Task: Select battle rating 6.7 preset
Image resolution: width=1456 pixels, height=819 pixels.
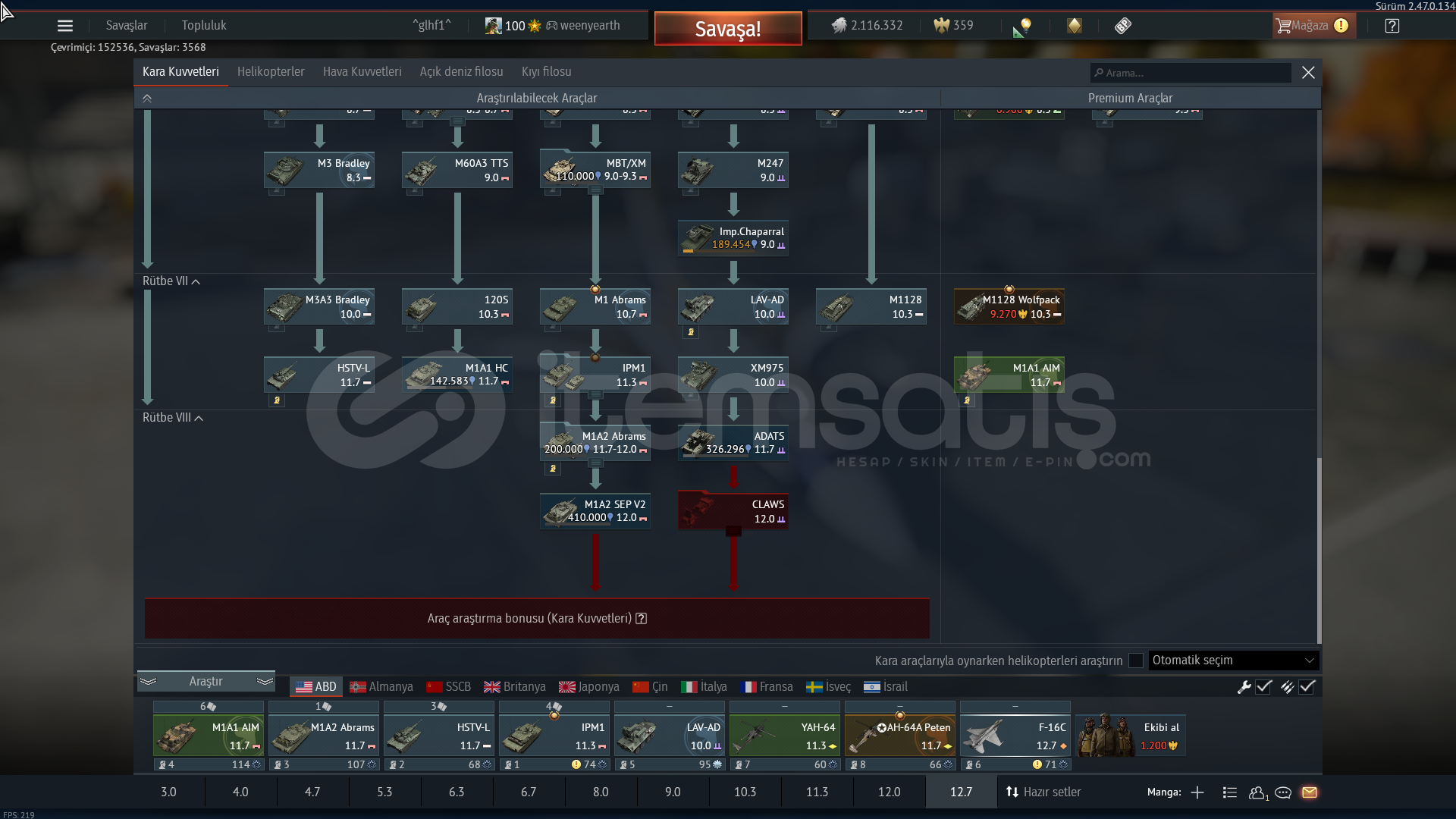Action: 529,792
